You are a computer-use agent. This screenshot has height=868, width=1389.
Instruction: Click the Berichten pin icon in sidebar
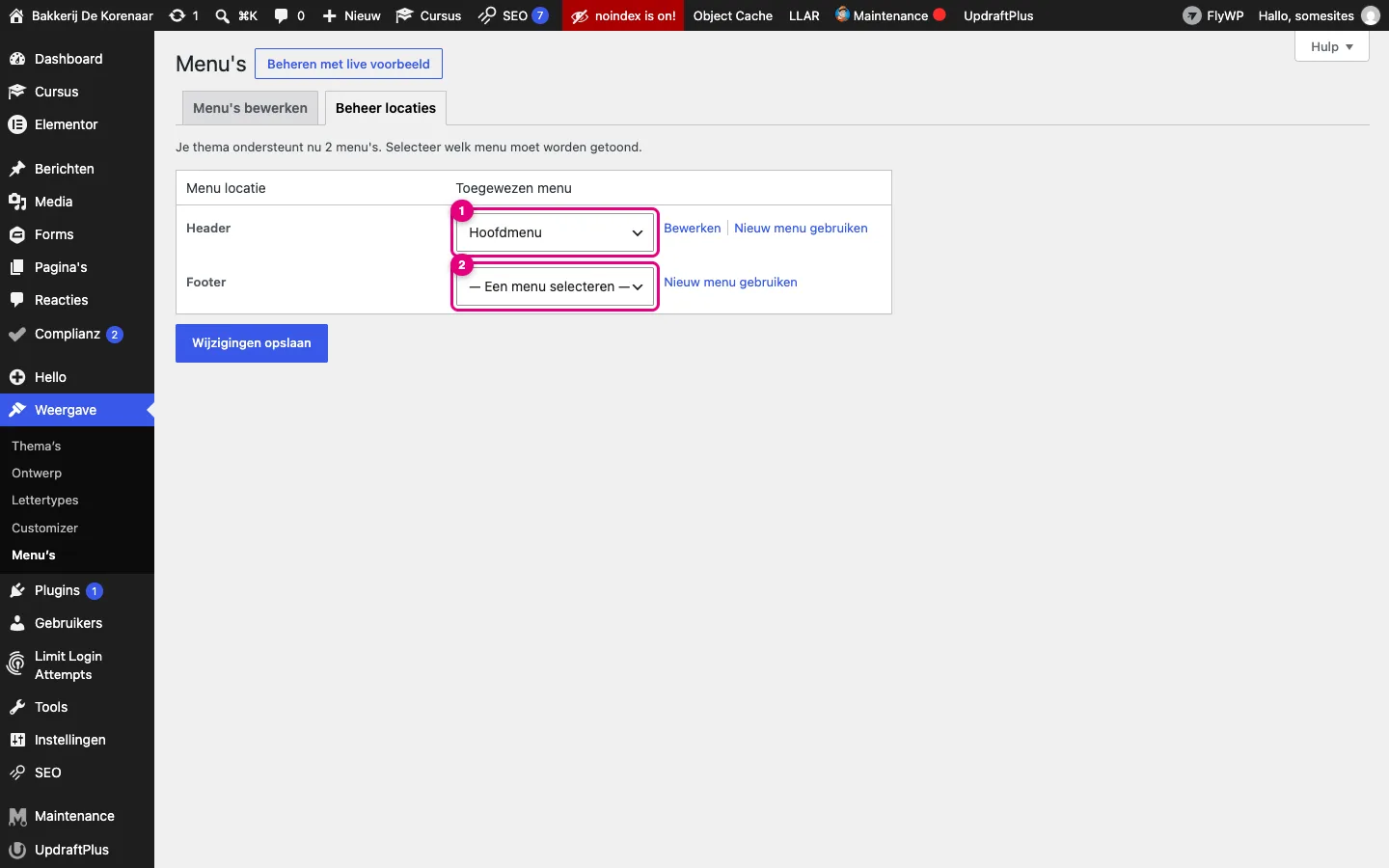(x=17, y=169)
